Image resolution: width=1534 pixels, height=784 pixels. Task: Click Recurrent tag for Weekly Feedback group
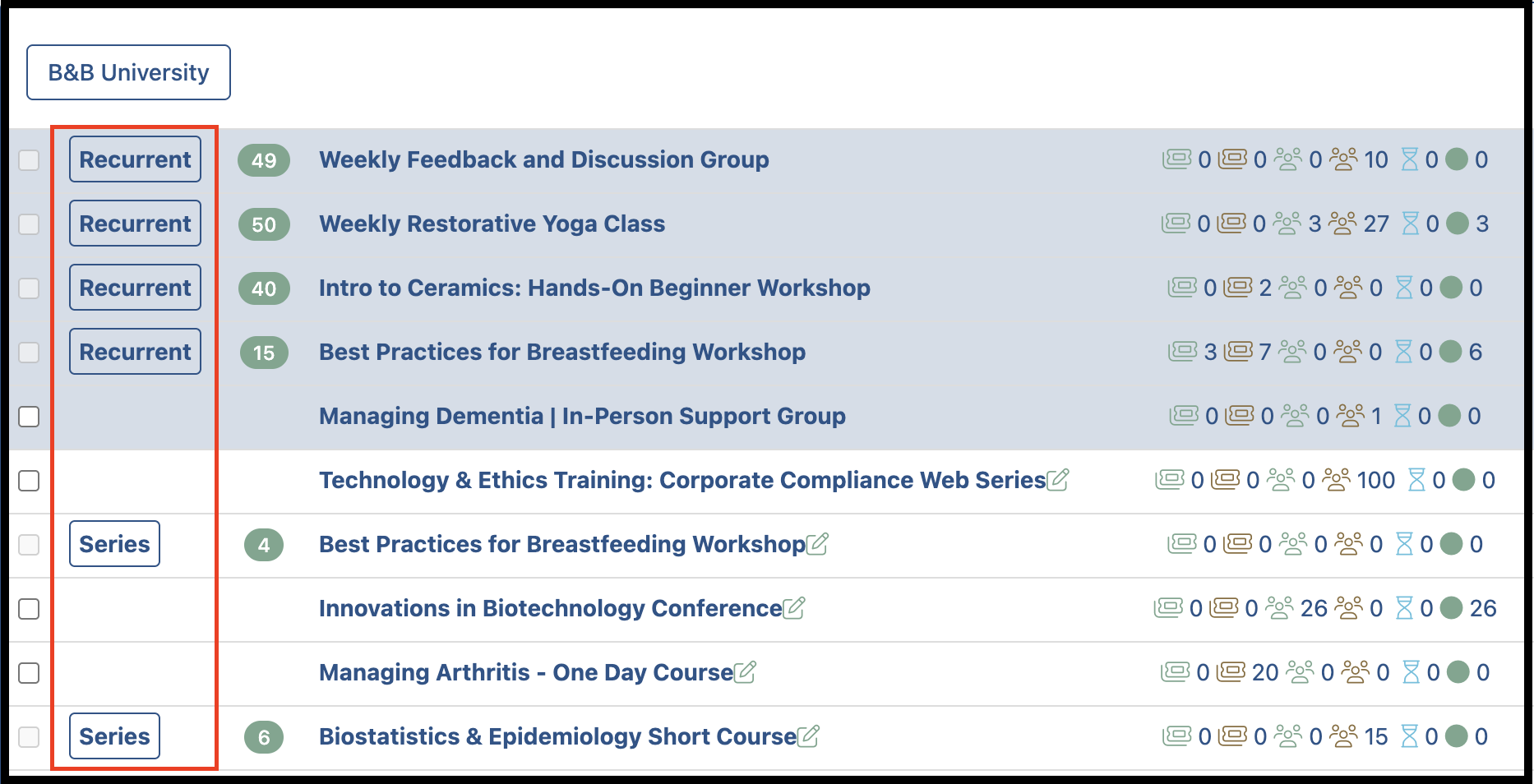[x=135, y=159]
